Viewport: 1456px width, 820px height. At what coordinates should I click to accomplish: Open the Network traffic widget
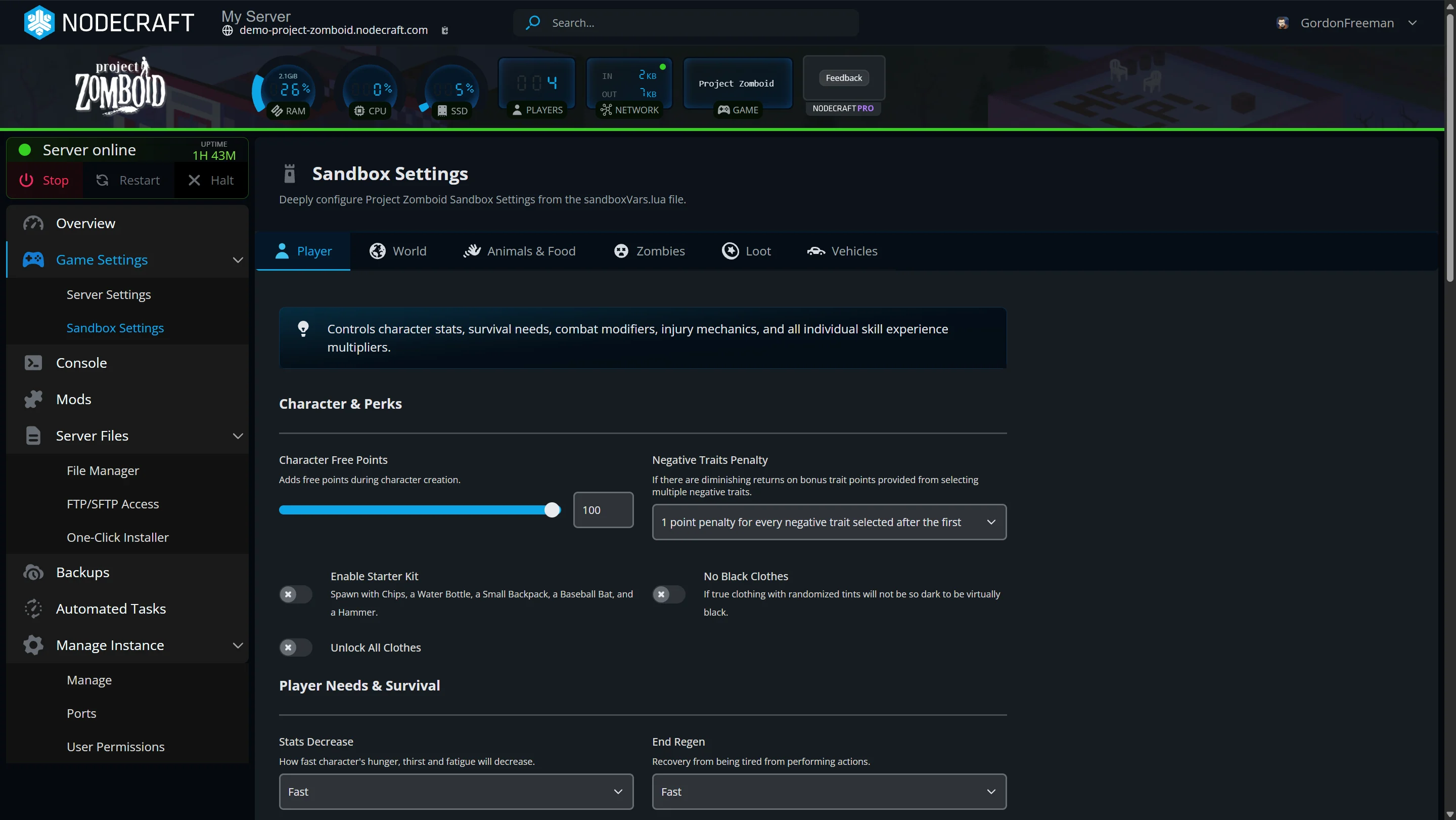[x=629, y=87]
